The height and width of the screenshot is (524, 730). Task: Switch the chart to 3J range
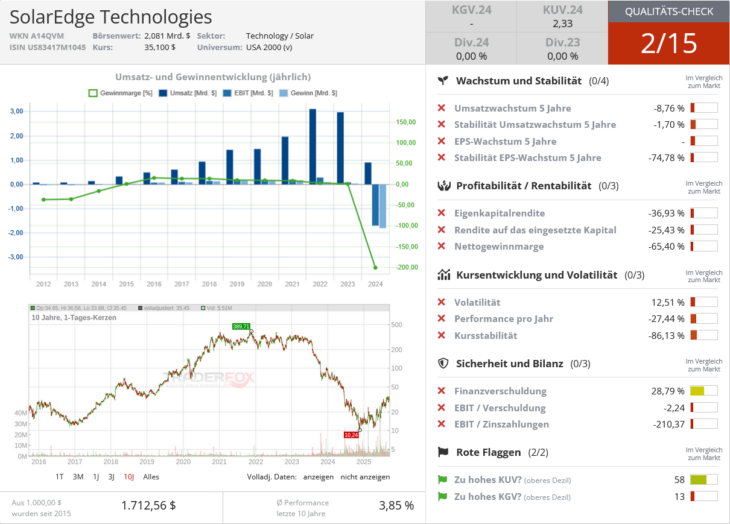pyautogui.click(x=111, y=477)
